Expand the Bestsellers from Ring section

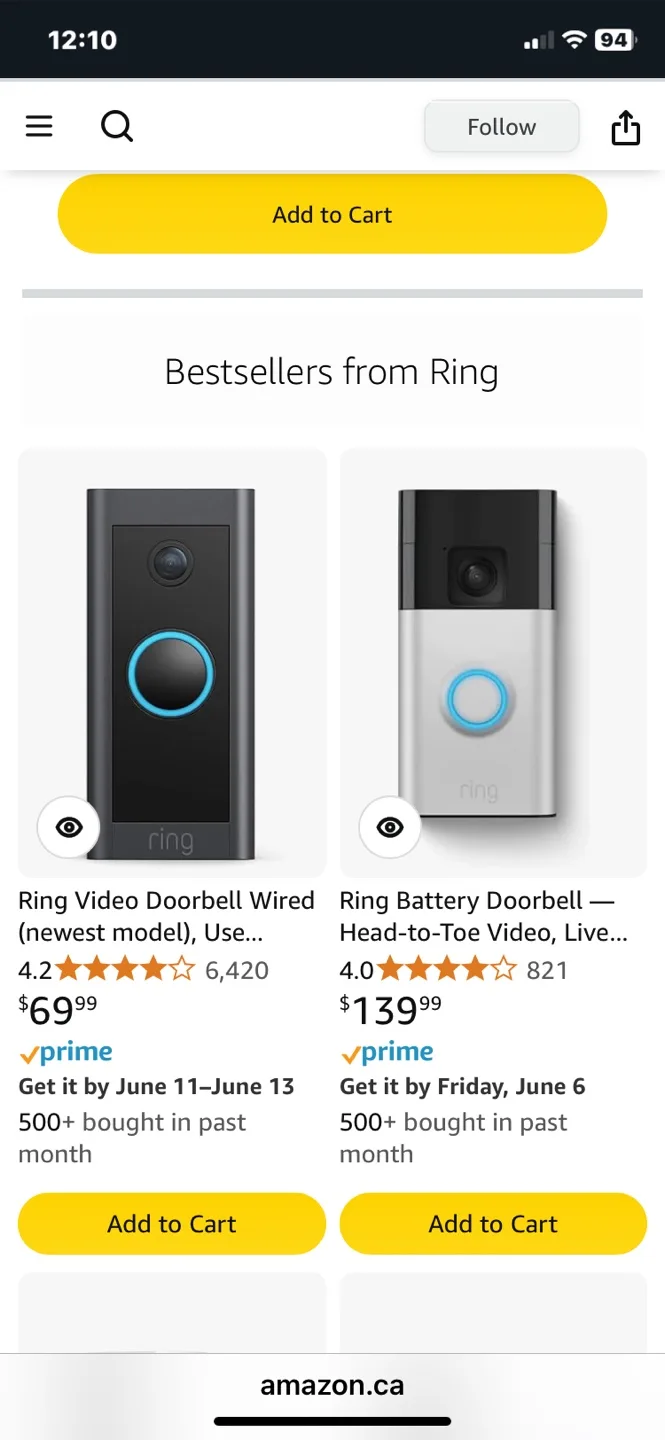(332, 371)
